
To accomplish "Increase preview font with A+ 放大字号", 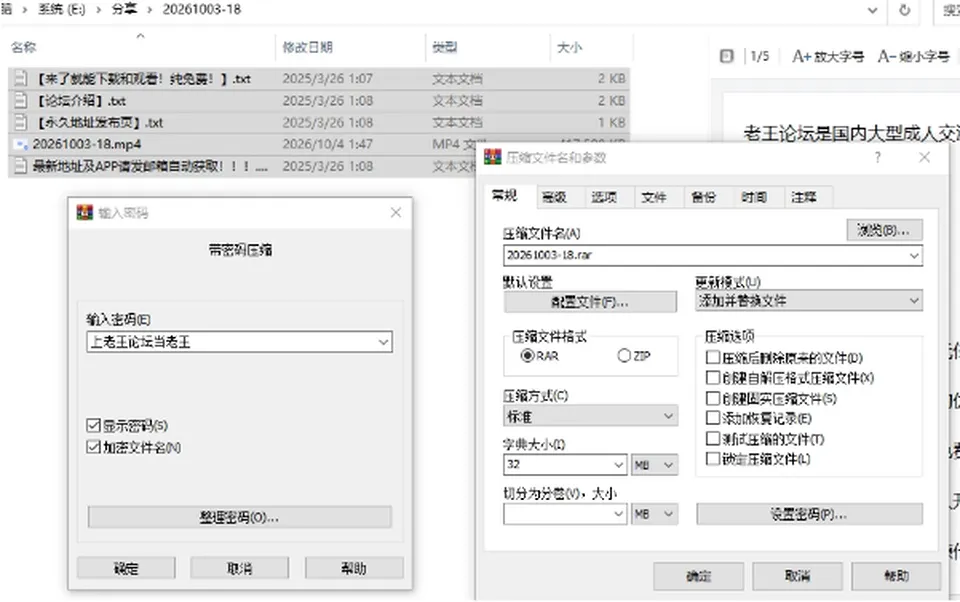I will pyautogui.click(x=828, y=56).
